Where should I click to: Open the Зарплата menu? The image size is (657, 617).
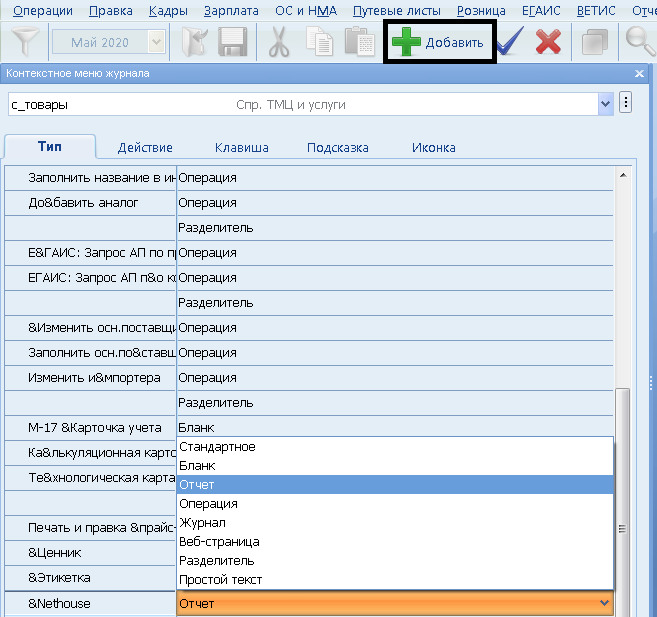230,11
